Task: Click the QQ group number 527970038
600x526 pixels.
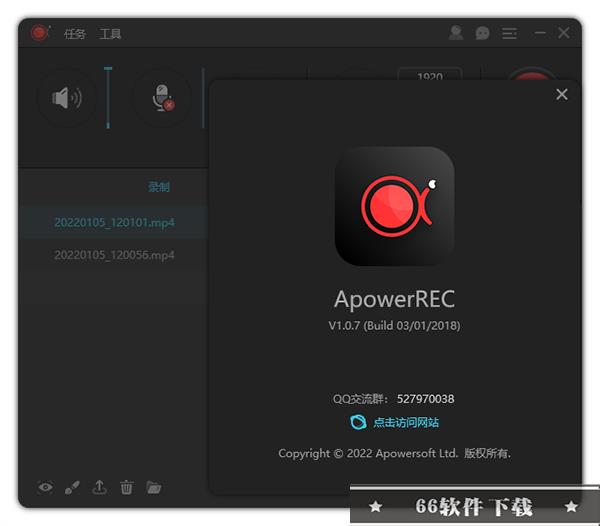Action: (426, 399)
